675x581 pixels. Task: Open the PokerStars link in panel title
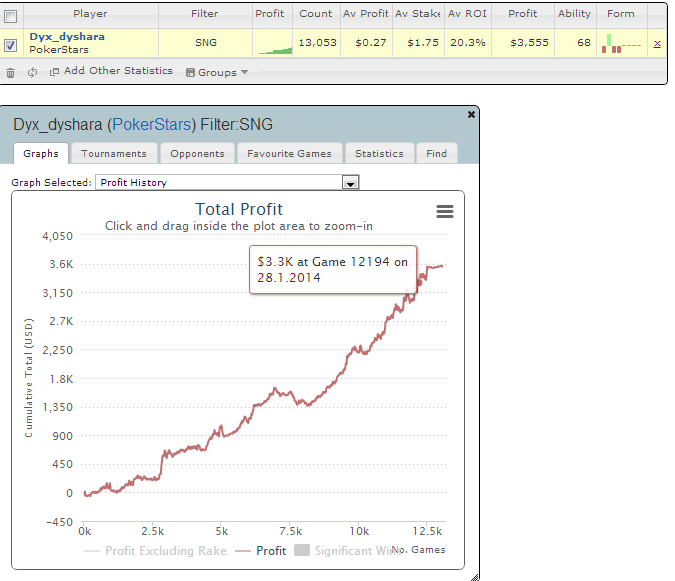pos(151,124)
